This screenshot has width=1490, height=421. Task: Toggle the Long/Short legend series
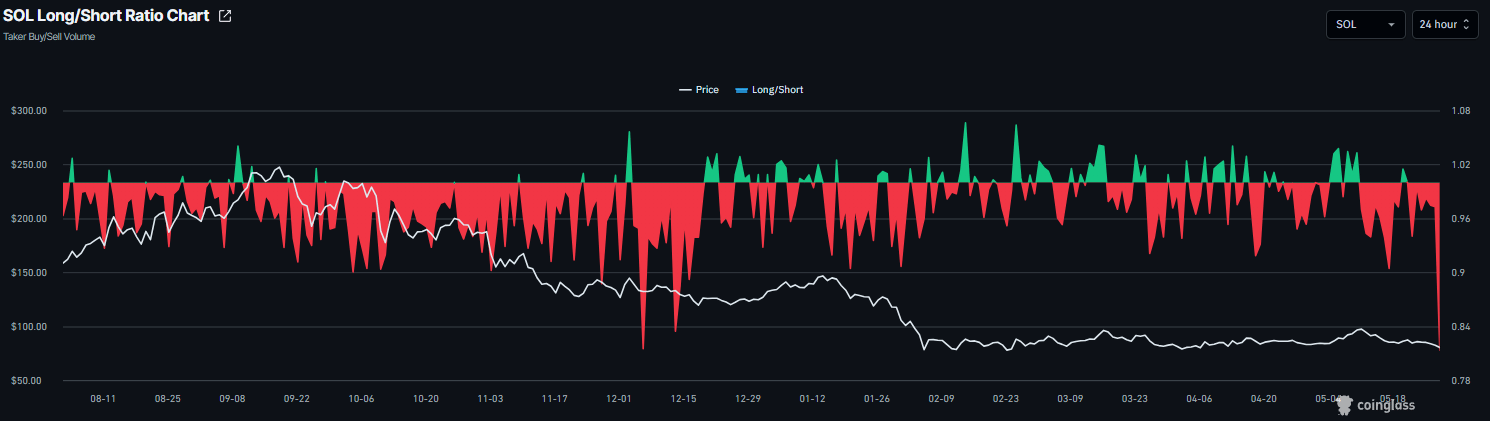click(x=769, y=90)
